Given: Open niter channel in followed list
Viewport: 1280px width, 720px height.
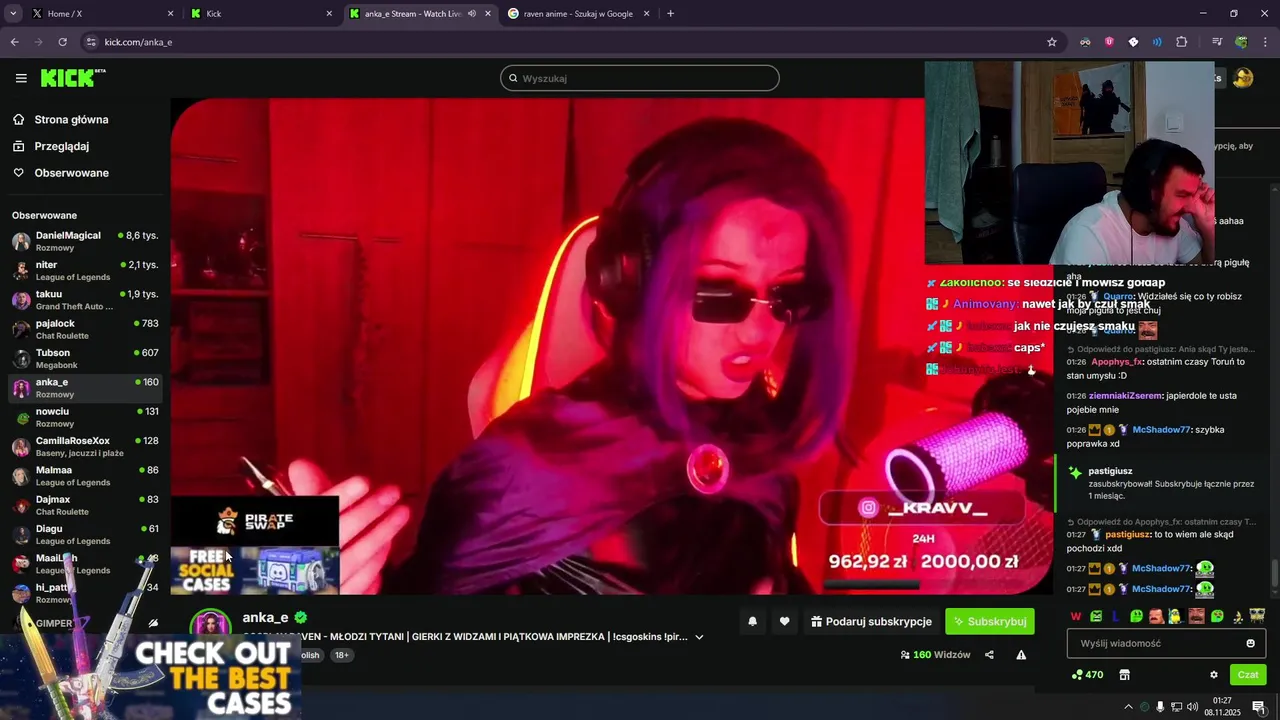Looking at the screenshot, I should coord(84,270).
